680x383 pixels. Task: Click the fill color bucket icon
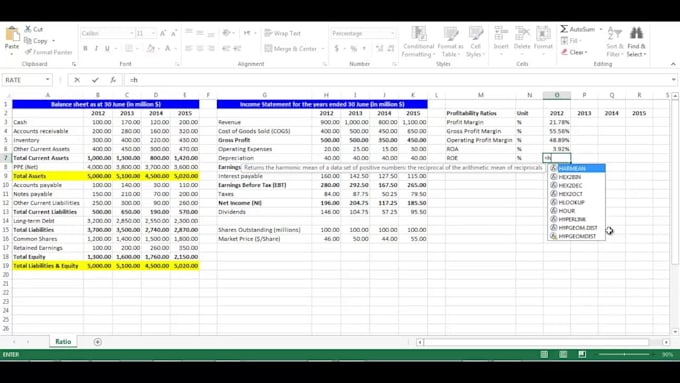(150, 49)
